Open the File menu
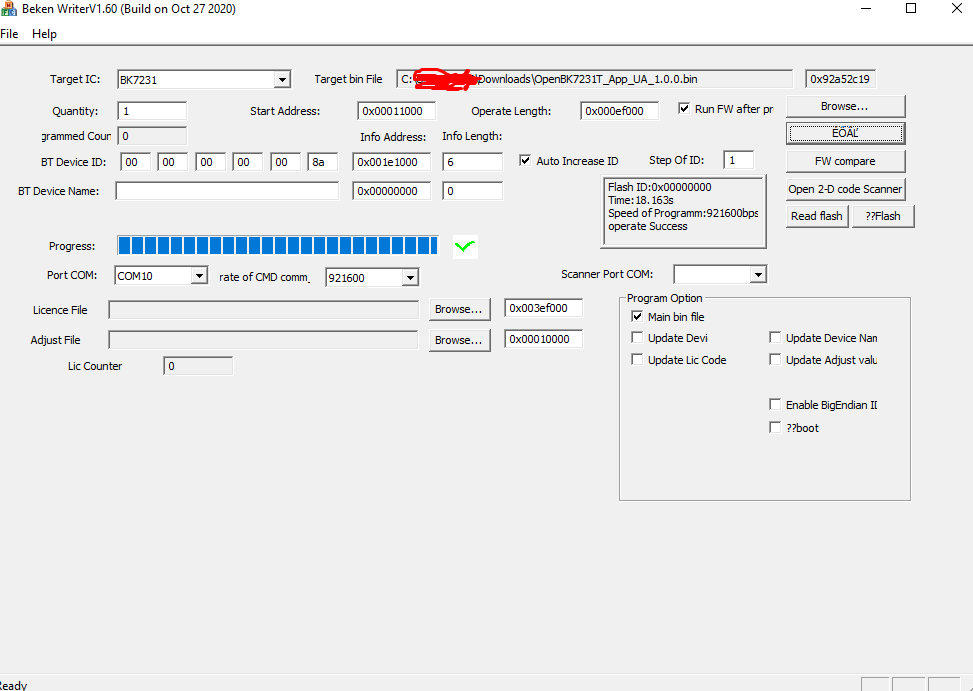Image resolution: width=973 pixels, height=691 pixels. pos(9,34)
